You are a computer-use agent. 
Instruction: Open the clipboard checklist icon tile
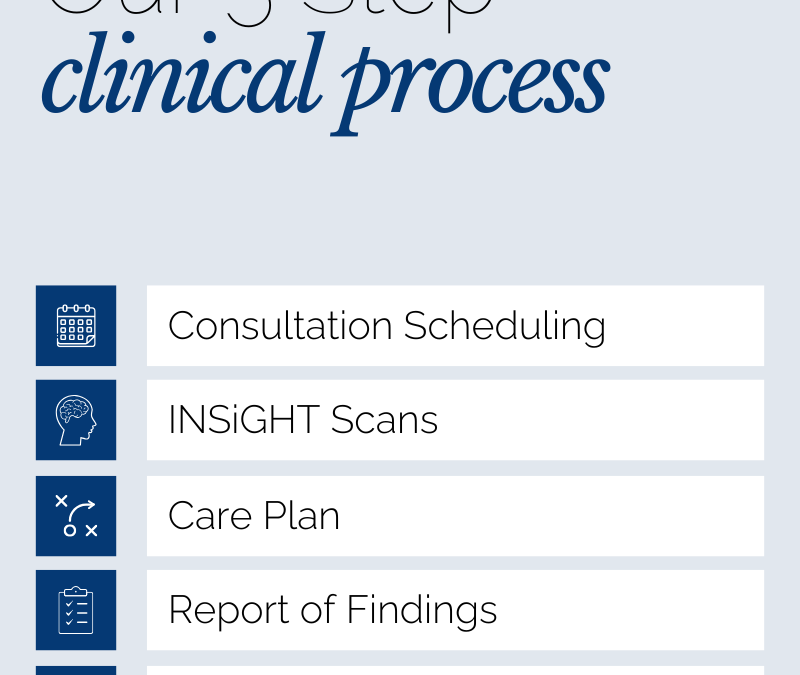click(x=76, y=610)
